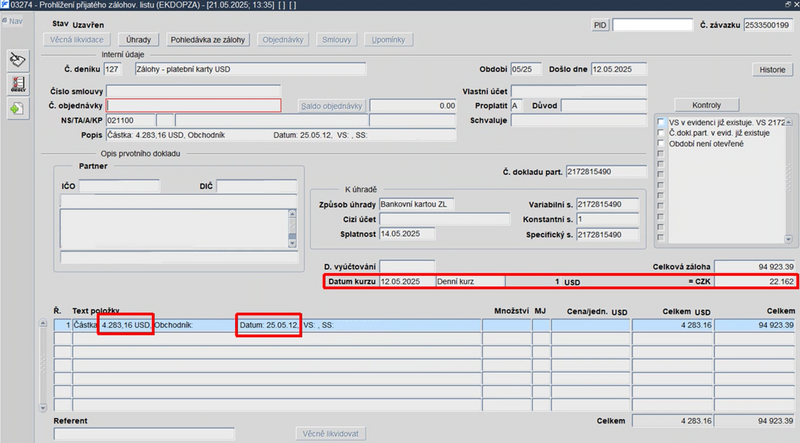
Task: Focus the Schvaluje field
Action: point(579,120)
